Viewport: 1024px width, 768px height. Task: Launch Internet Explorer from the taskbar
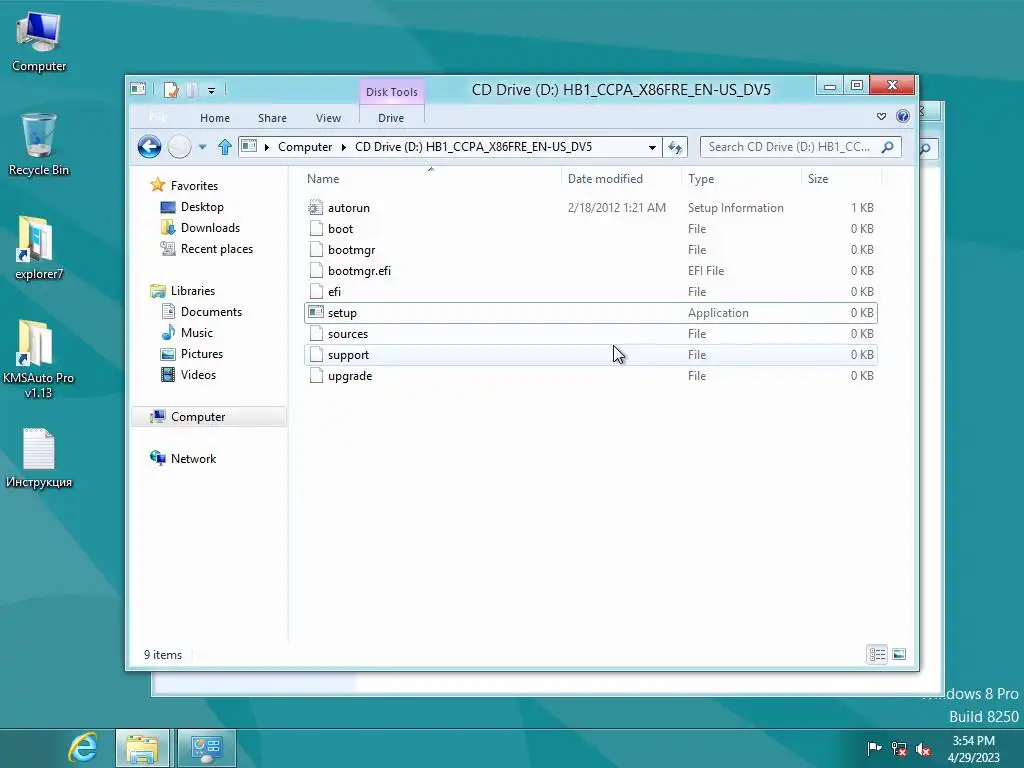tap(83, 748)
